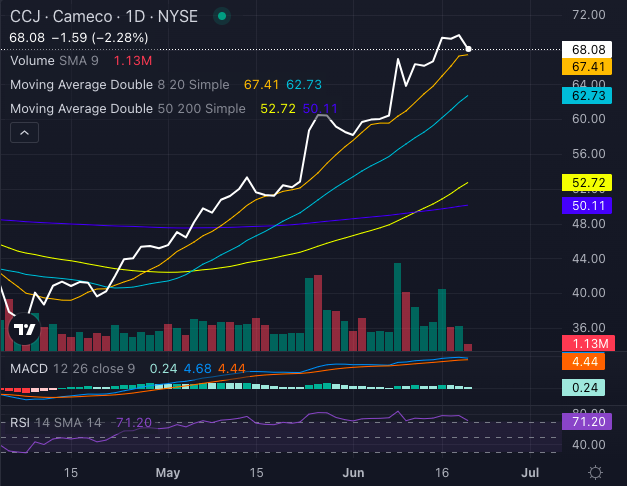Click the May date axis label

click(x=168, y=473)
